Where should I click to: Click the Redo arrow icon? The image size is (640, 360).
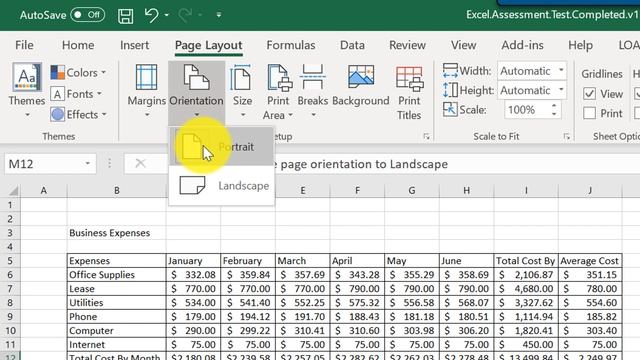tap(185, 15)
